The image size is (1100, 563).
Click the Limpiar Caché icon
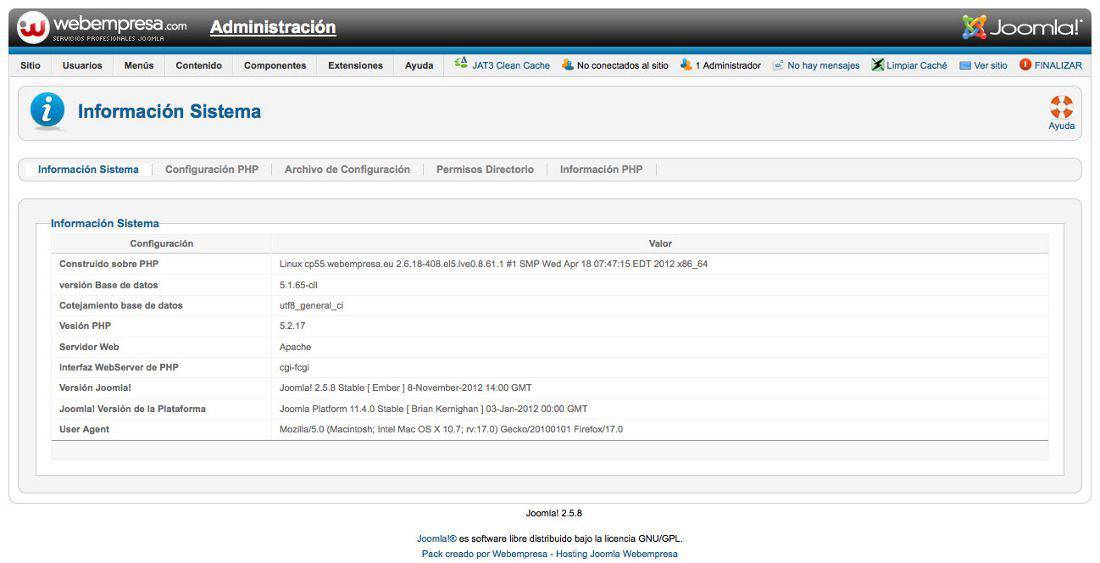(x=878, y=65)
